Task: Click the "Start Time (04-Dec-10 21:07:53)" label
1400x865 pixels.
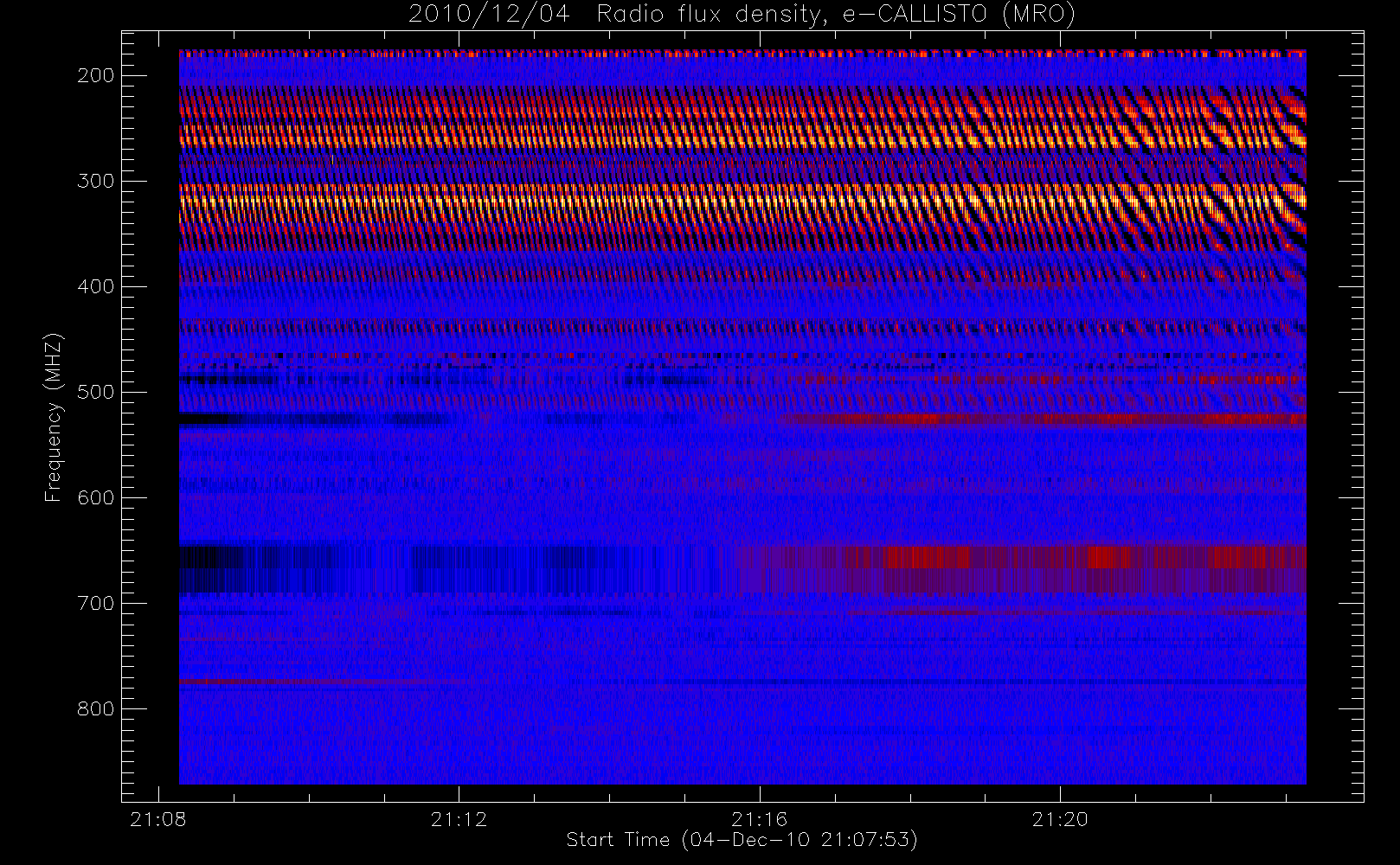Action: (742, 840)
